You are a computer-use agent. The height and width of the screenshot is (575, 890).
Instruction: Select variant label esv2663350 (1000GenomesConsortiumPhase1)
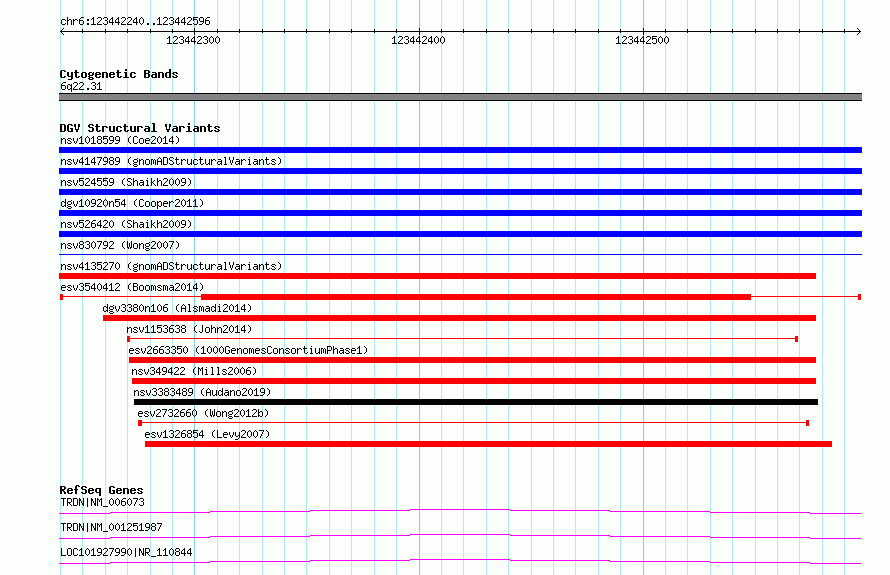248,350
